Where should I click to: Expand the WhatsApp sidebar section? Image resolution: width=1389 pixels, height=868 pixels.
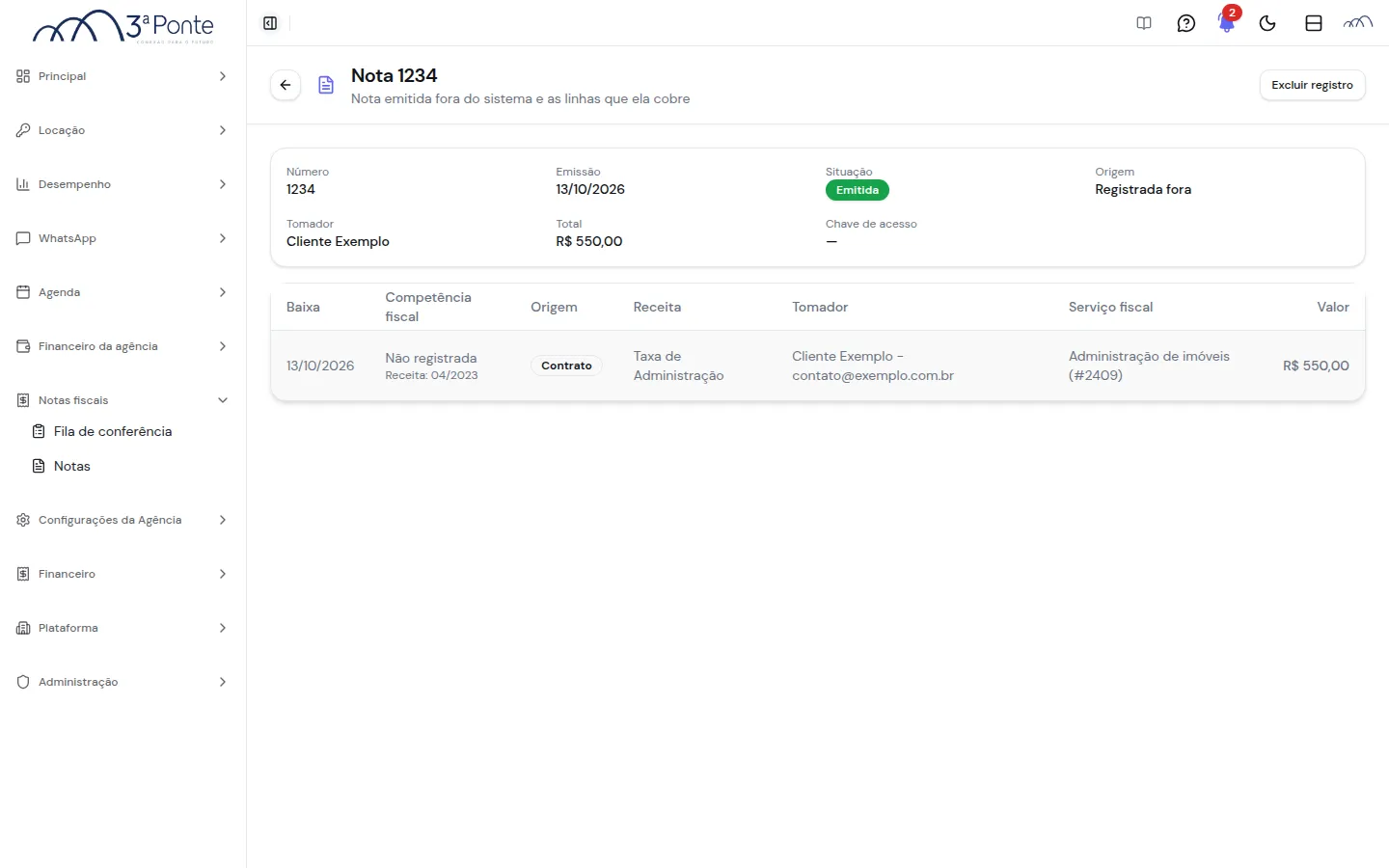pyautogui.click(x=123, y=238)
